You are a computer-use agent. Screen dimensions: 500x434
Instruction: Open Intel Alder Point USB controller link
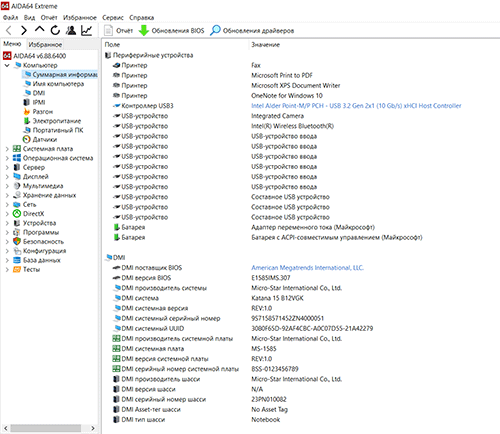(x=356, y=106)
